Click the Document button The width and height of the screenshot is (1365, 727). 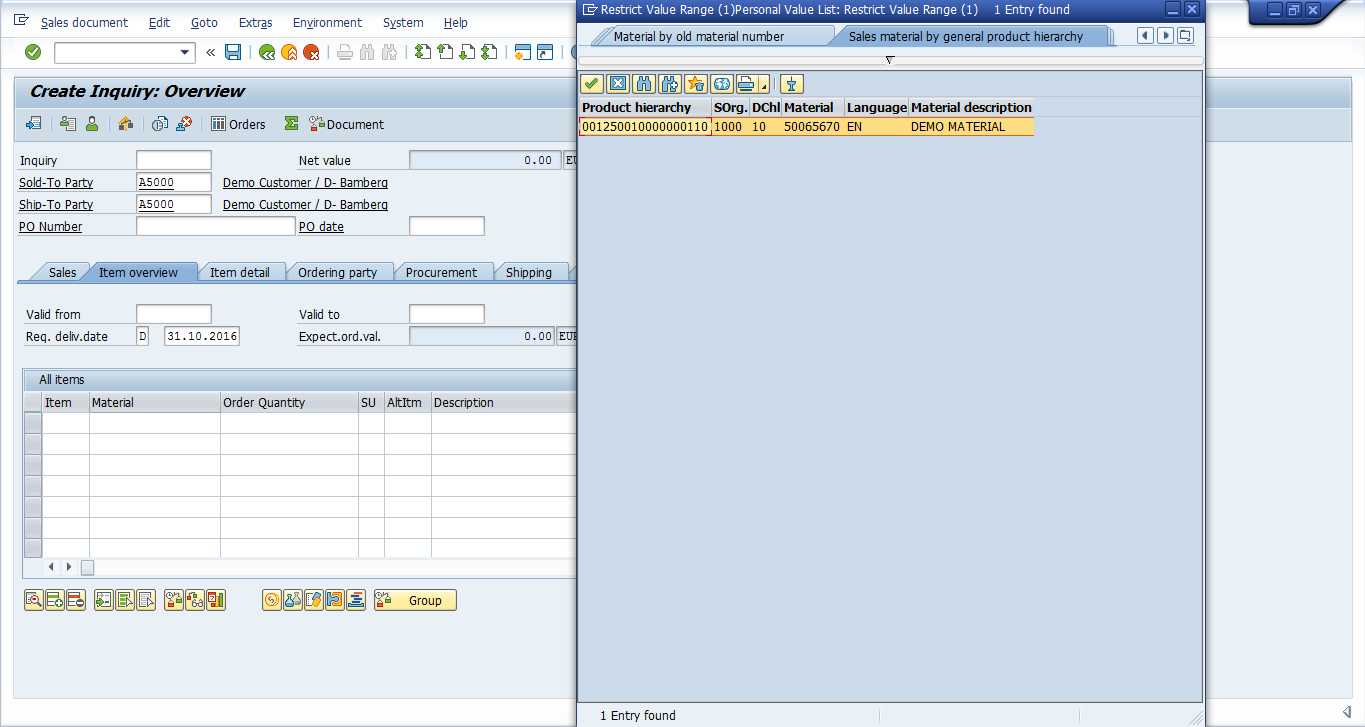[x=346, y=124]
